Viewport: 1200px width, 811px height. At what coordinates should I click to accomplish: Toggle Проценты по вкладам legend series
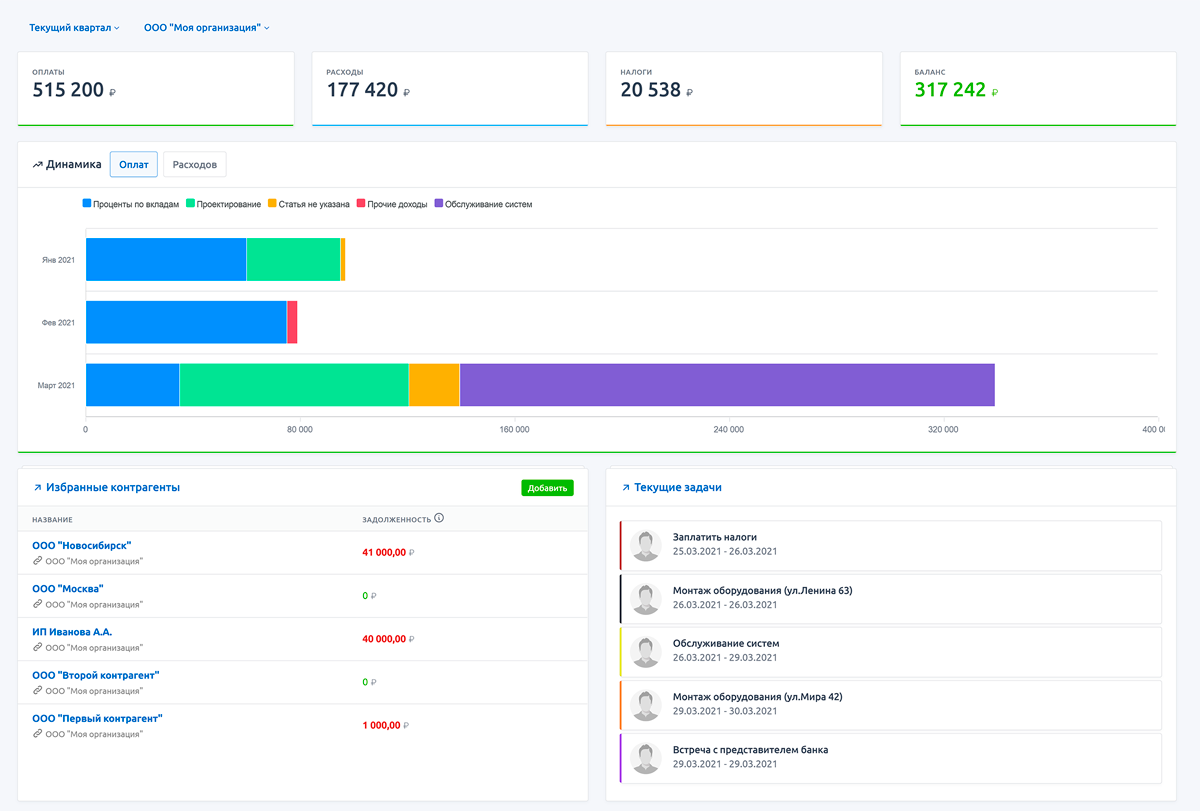(x=130, y=204)
